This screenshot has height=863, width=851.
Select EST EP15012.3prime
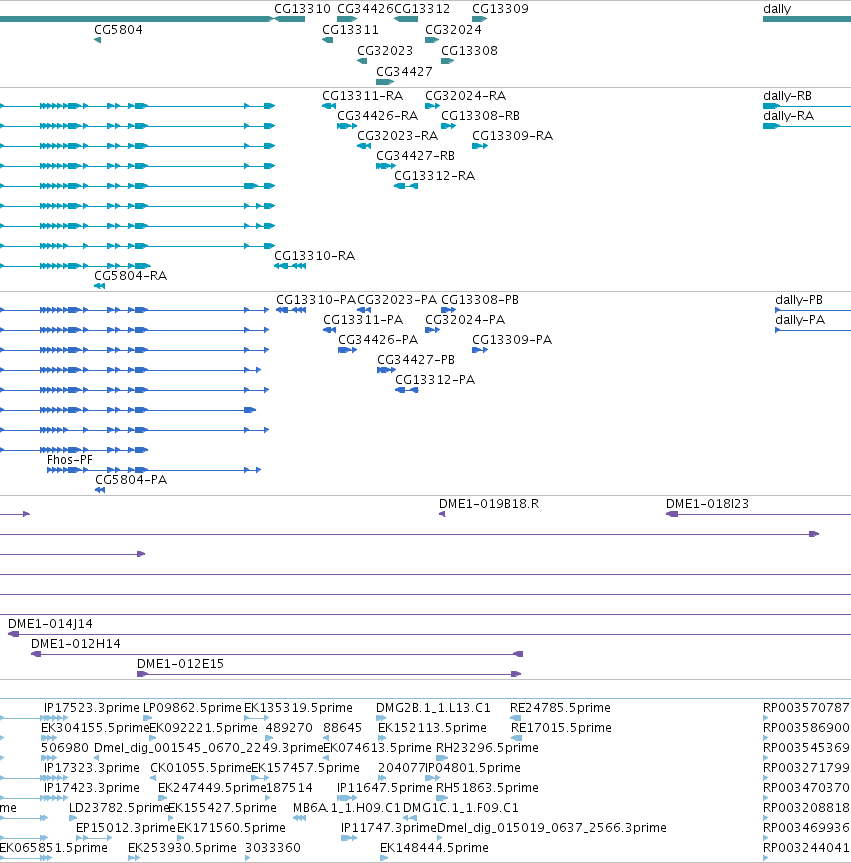click(x=126, y=828)
